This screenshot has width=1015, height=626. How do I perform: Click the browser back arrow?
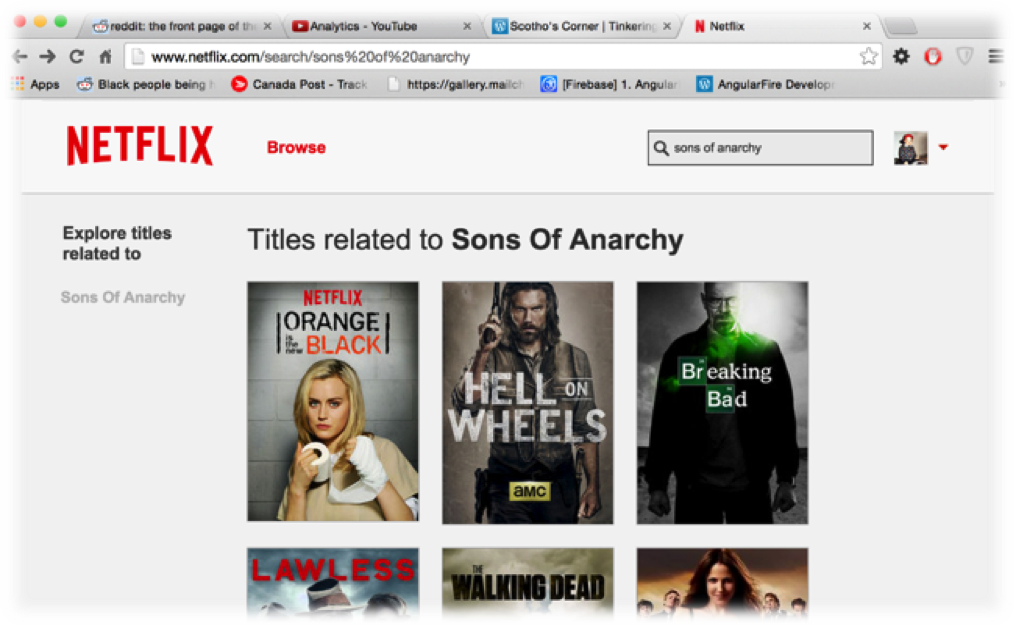[20, 57]
